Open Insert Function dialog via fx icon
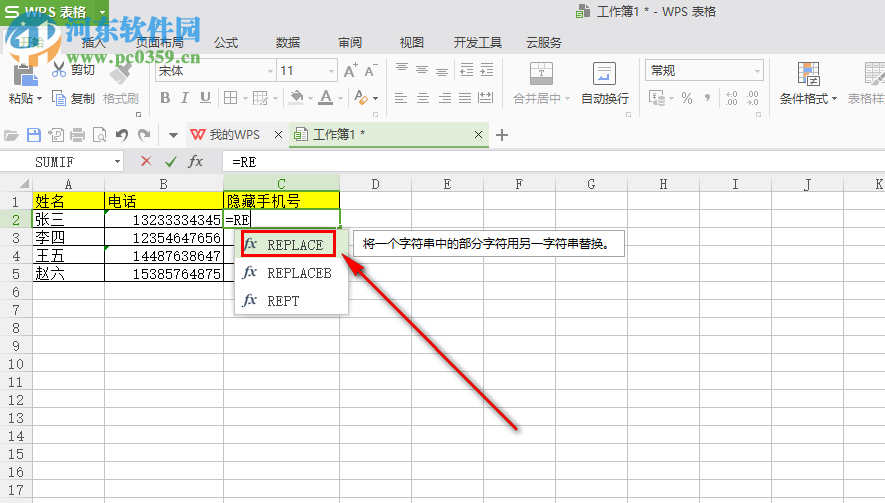The height and width of the screenshot is (503, 885). (x=196, y=161)
